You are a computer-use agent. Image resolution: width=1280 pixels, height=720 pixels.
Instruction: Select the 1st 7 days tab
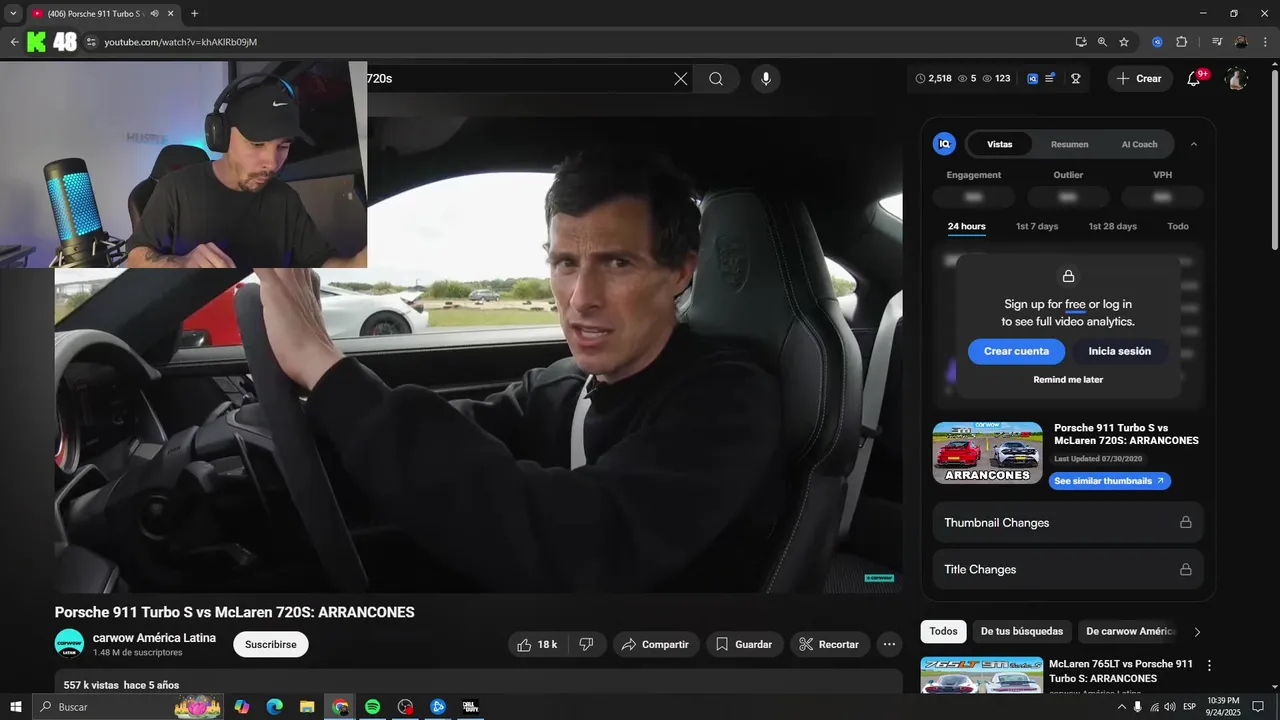1037,227
